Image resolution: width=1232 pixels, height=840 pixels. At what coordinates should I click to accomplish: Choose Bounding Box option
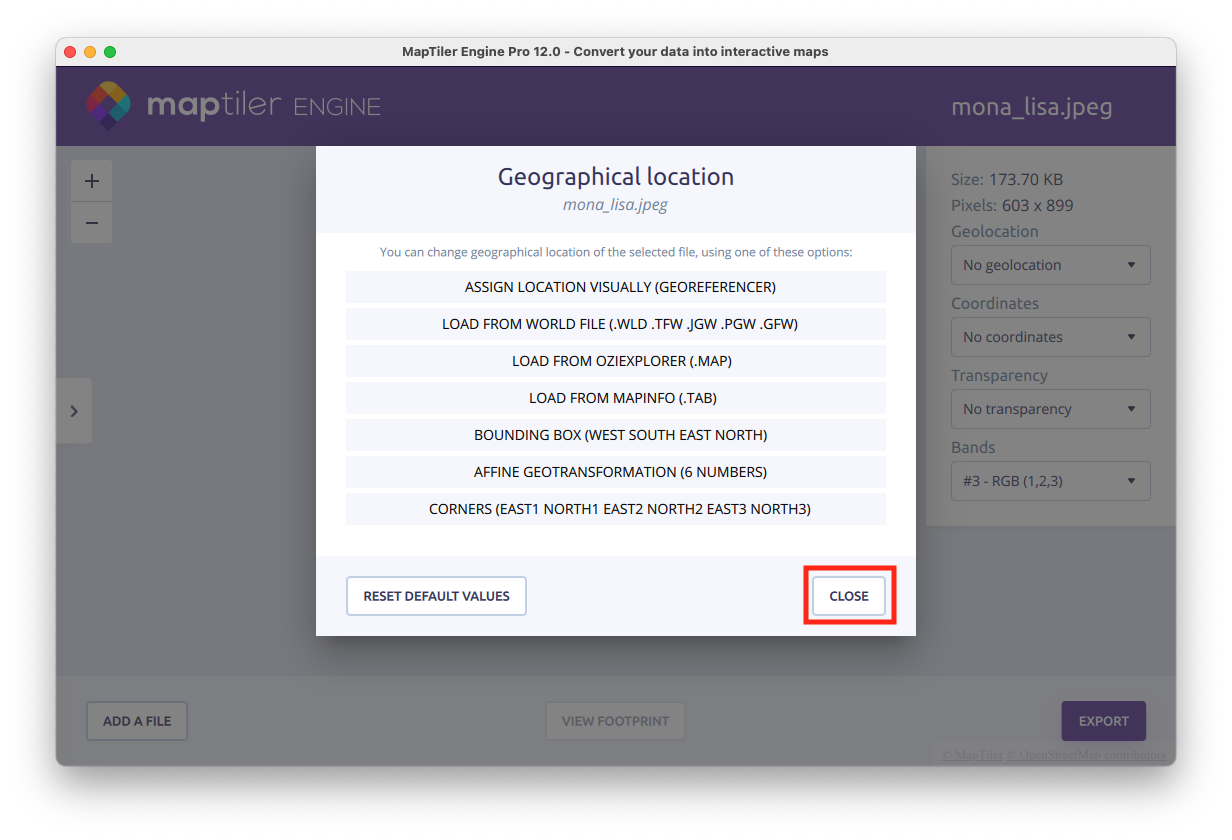point(616,435)
